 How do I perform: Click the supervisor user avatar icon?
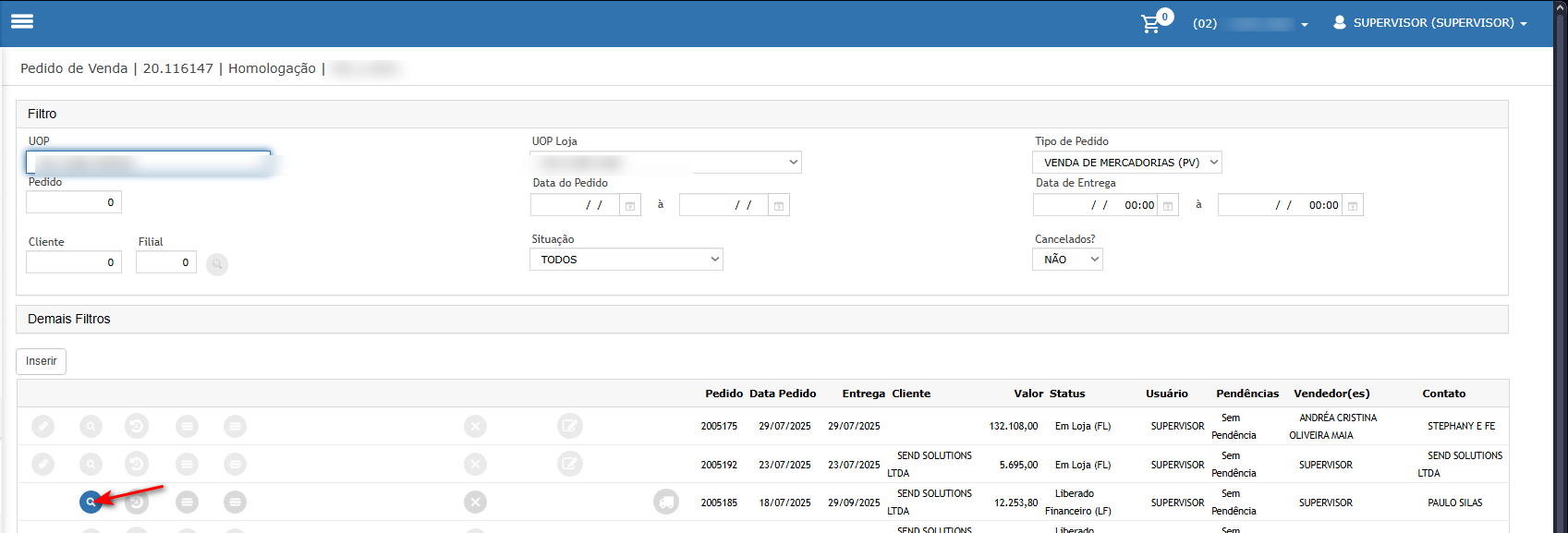coord(1339,22)
